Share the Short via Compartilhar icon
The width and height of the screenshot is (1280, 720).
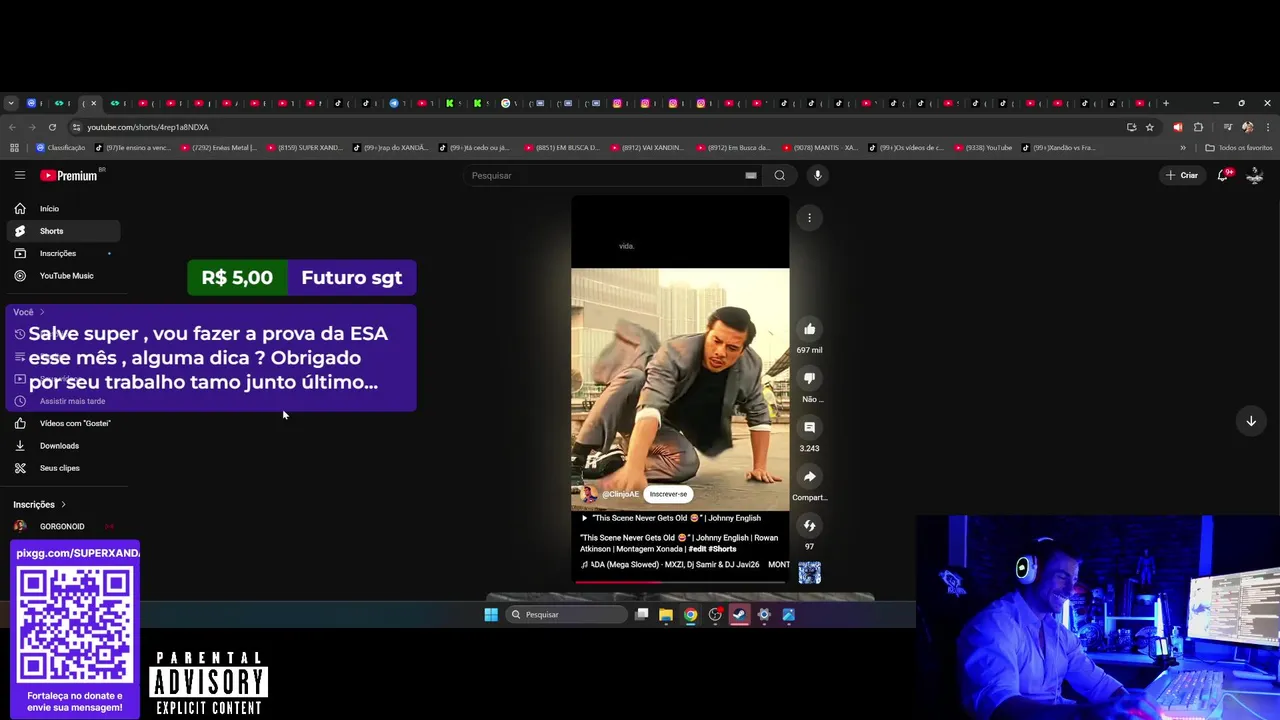(809, 476)
